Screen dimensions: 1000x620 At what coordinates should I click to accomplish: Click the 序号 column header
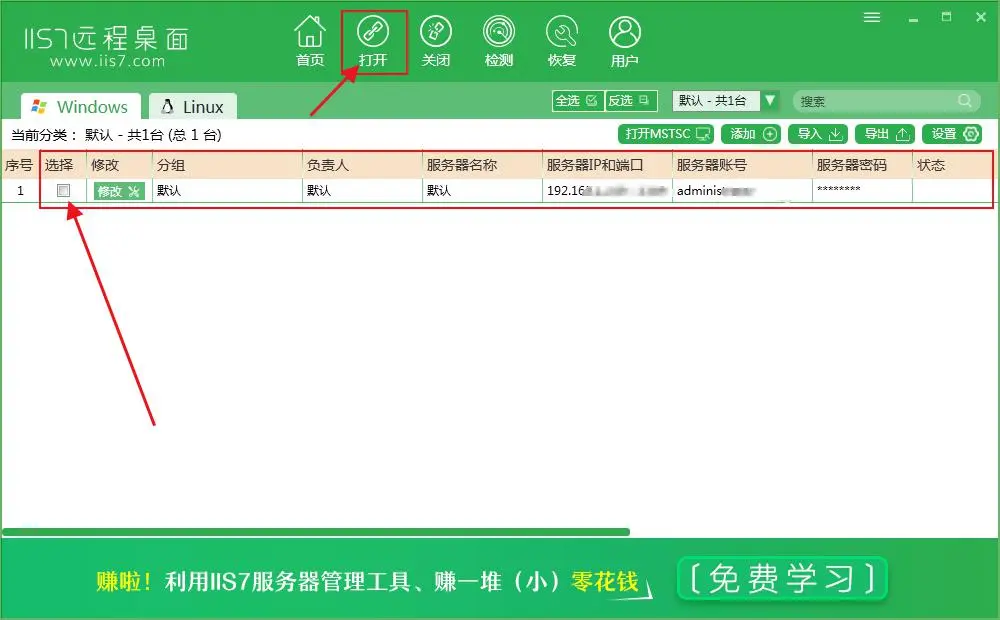point(19,165)
